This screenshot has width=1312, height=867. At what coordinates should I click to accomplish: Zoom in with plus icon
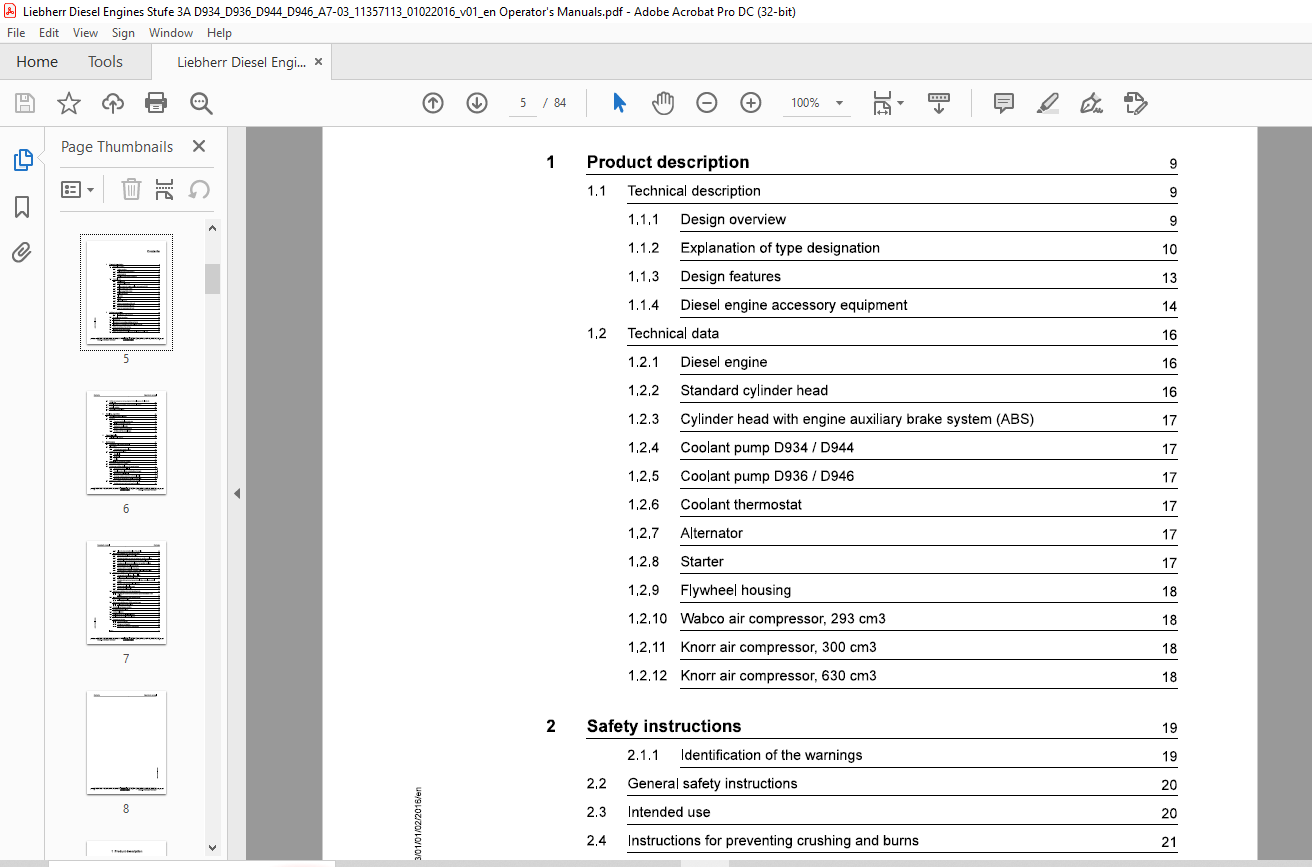[751, 103]
